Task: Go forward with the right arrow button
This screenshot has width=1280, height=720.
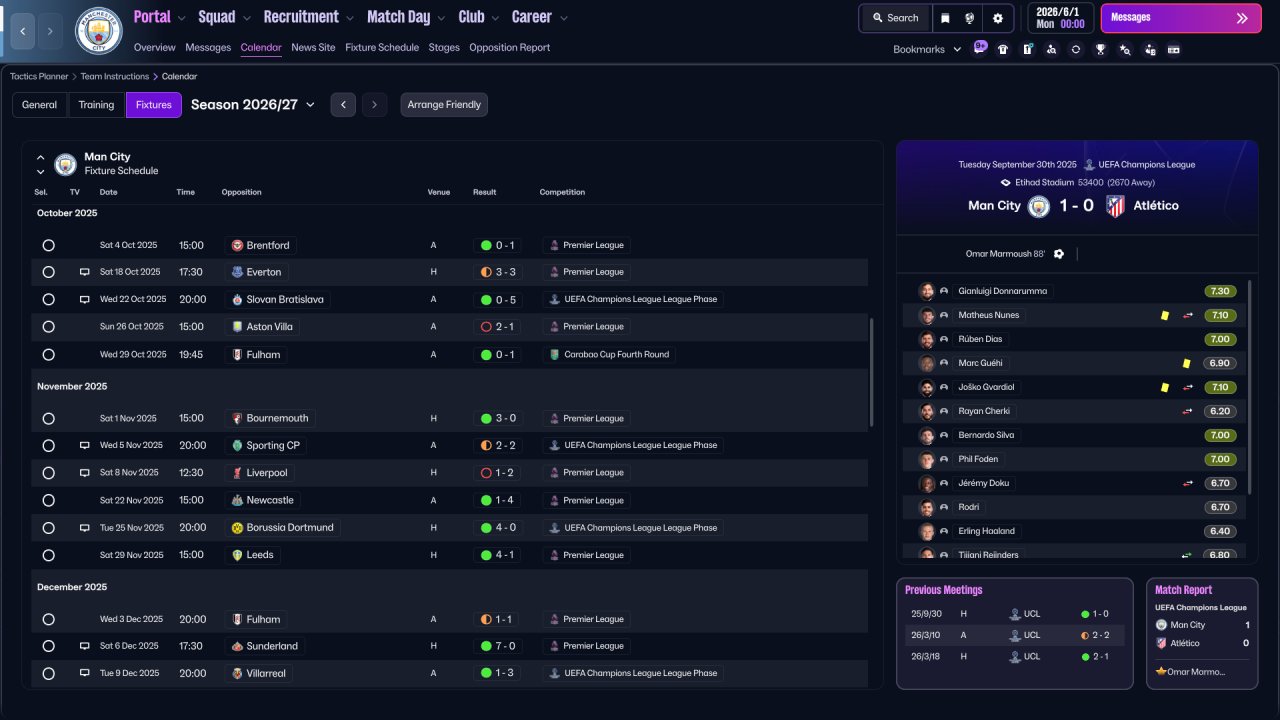Action: pyautogui.click(x=50, y=31)
